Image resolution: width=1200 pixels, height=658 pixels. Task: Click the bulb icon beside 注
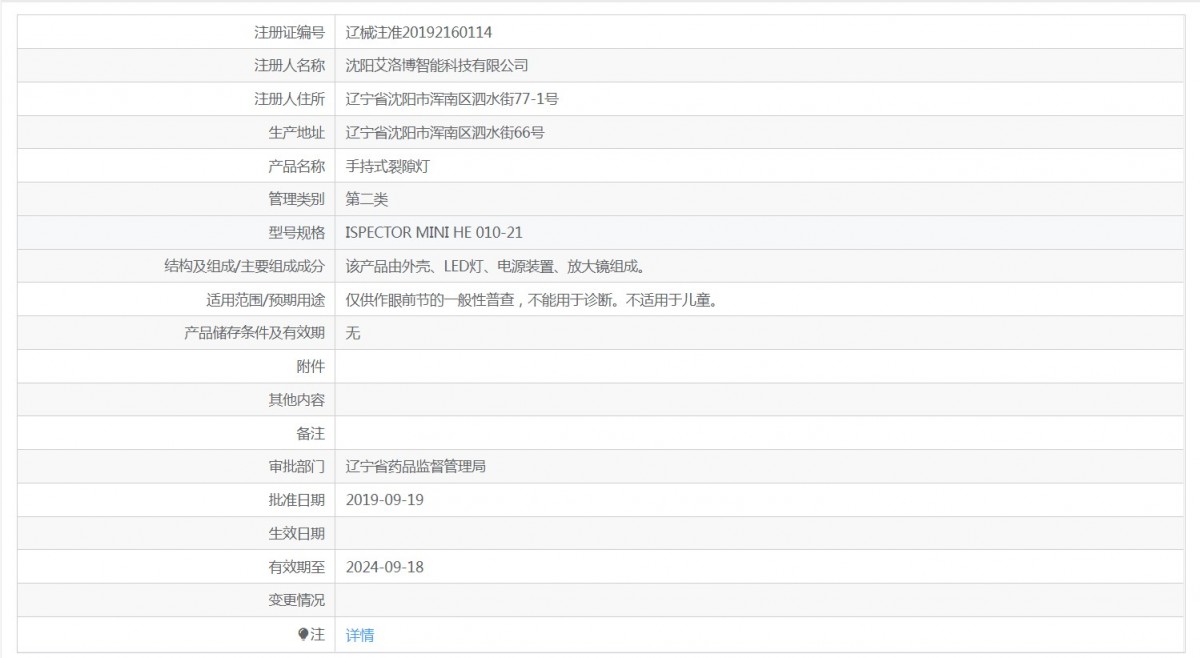click(303, 634)
